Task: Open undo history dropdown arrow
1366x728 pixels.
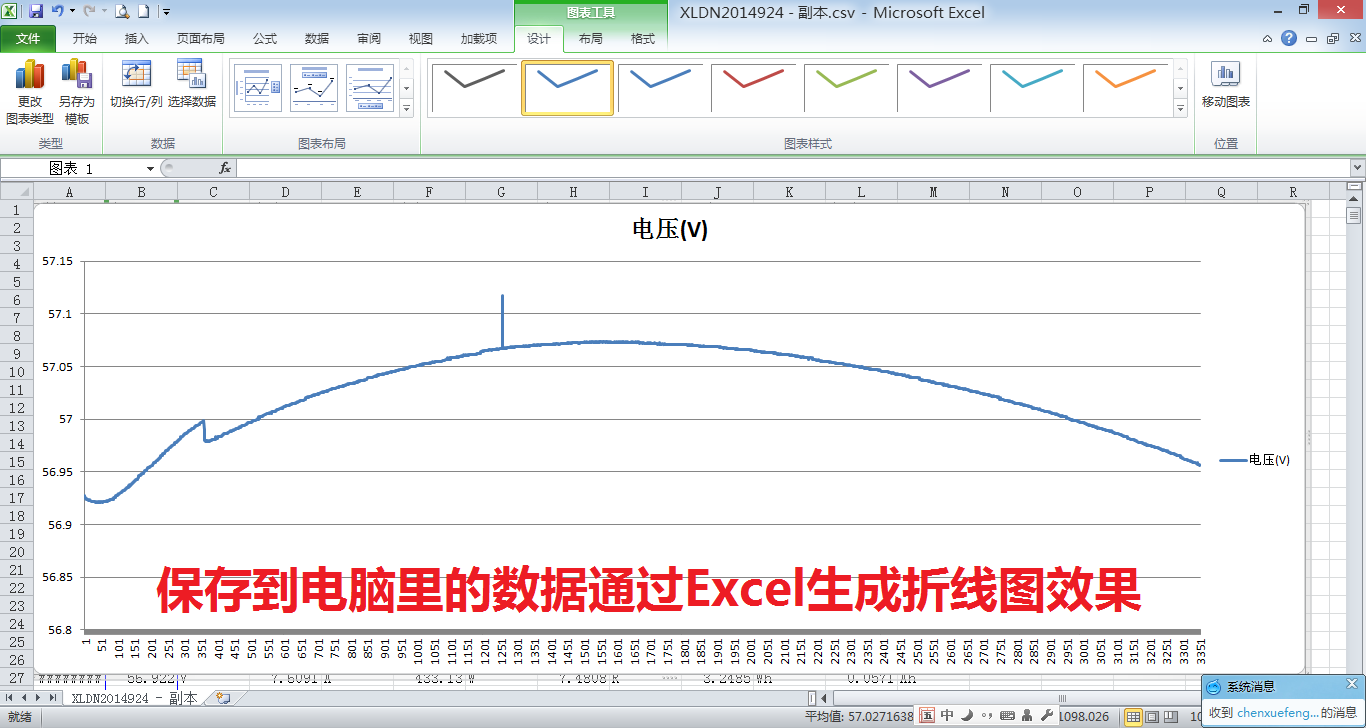Action: coord(72,12)
